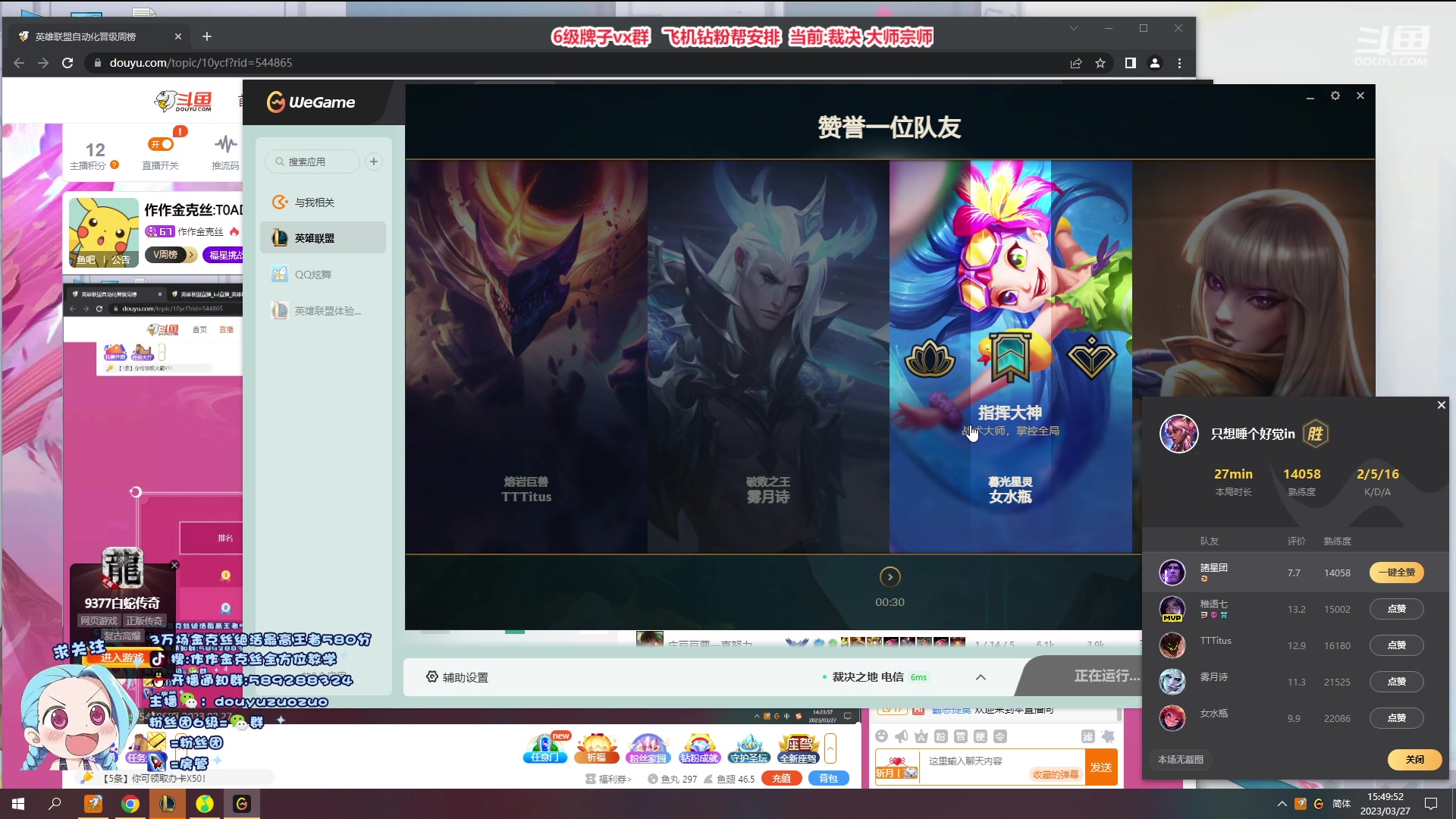The image size is (1456, 819).
Task: Switch to the 英雄联盟自动化 Chrome tab
Action: [x=99, y=36]
